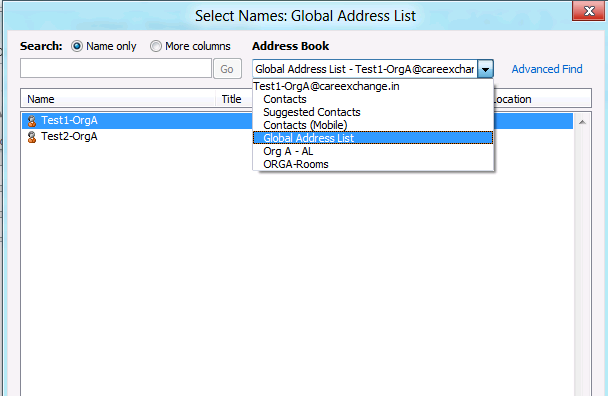Viewport: 608px width, 396px height.
Task: Close the Select Names dialog
Action: click(589, 11)
